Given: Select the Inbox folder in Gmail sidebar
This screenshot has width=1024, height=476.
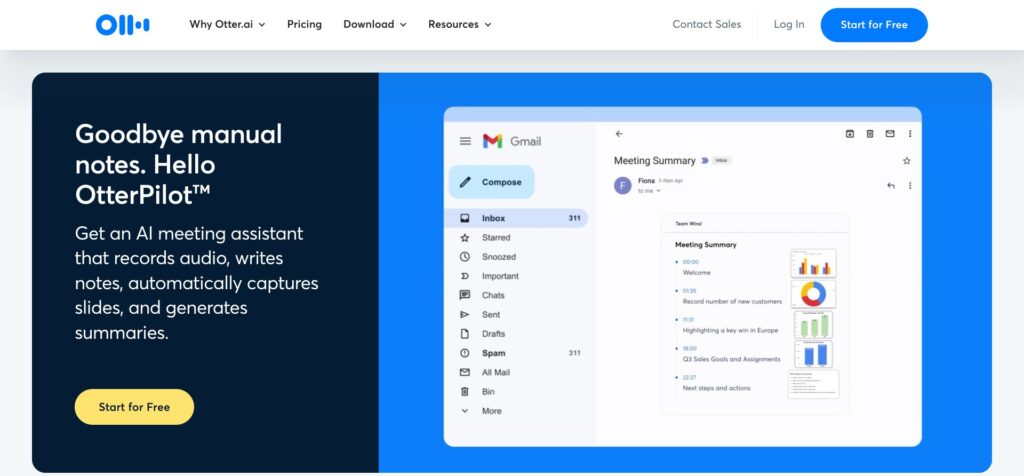Looking at the screenshot, I should click(x=493, y=218).
